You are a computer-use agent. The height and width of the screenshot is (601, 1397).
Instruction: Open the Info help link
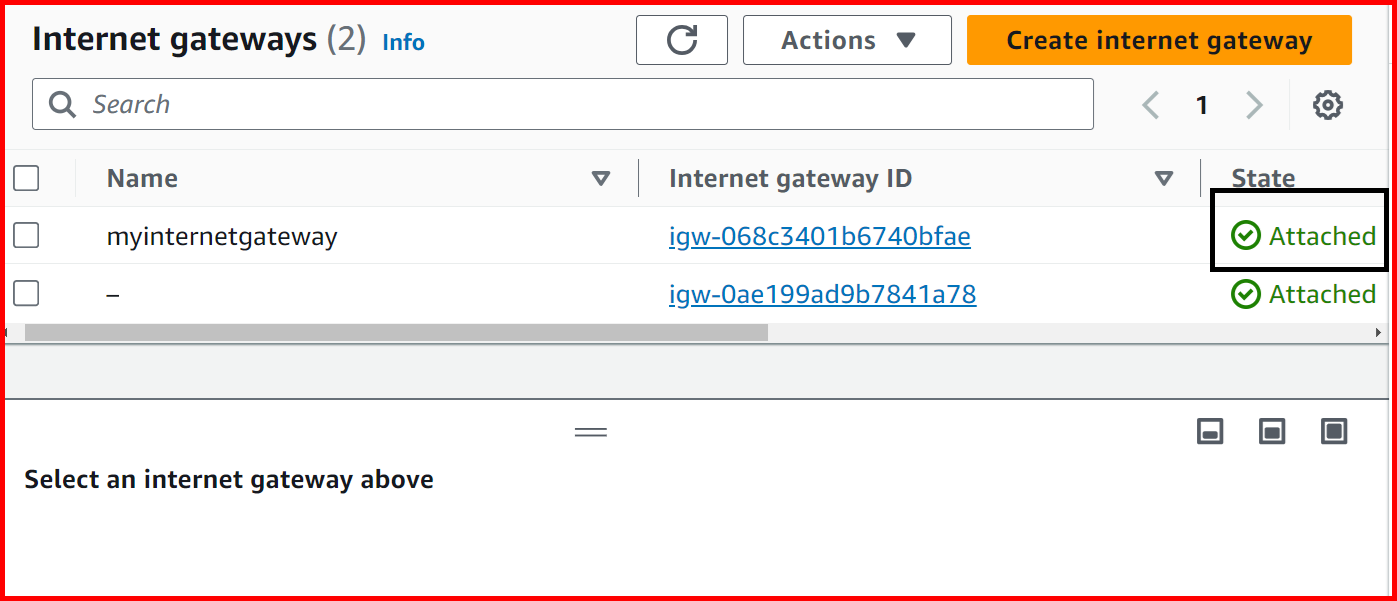coord(403,42)
